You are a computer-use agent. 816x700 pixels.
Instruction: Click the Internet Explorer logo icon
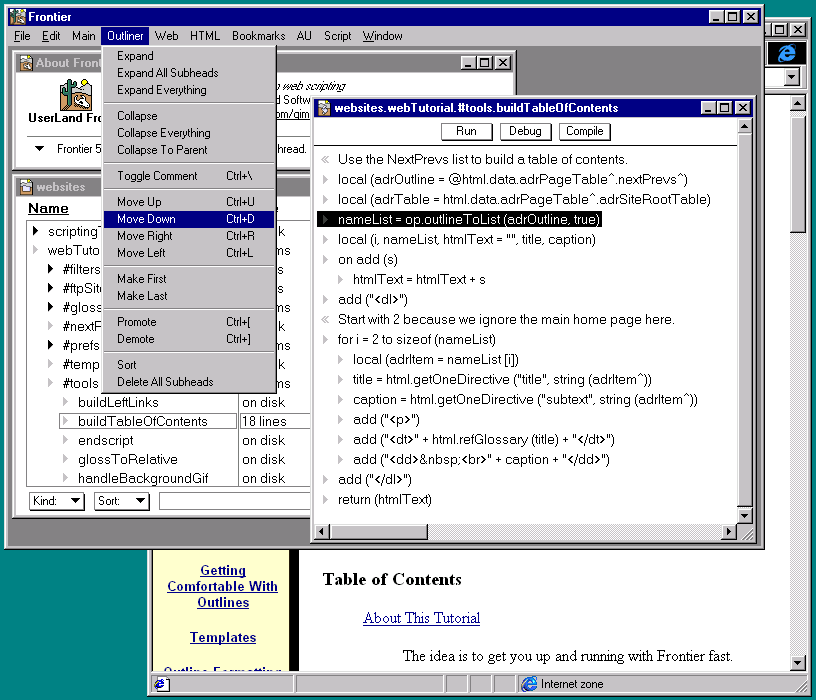786,52
